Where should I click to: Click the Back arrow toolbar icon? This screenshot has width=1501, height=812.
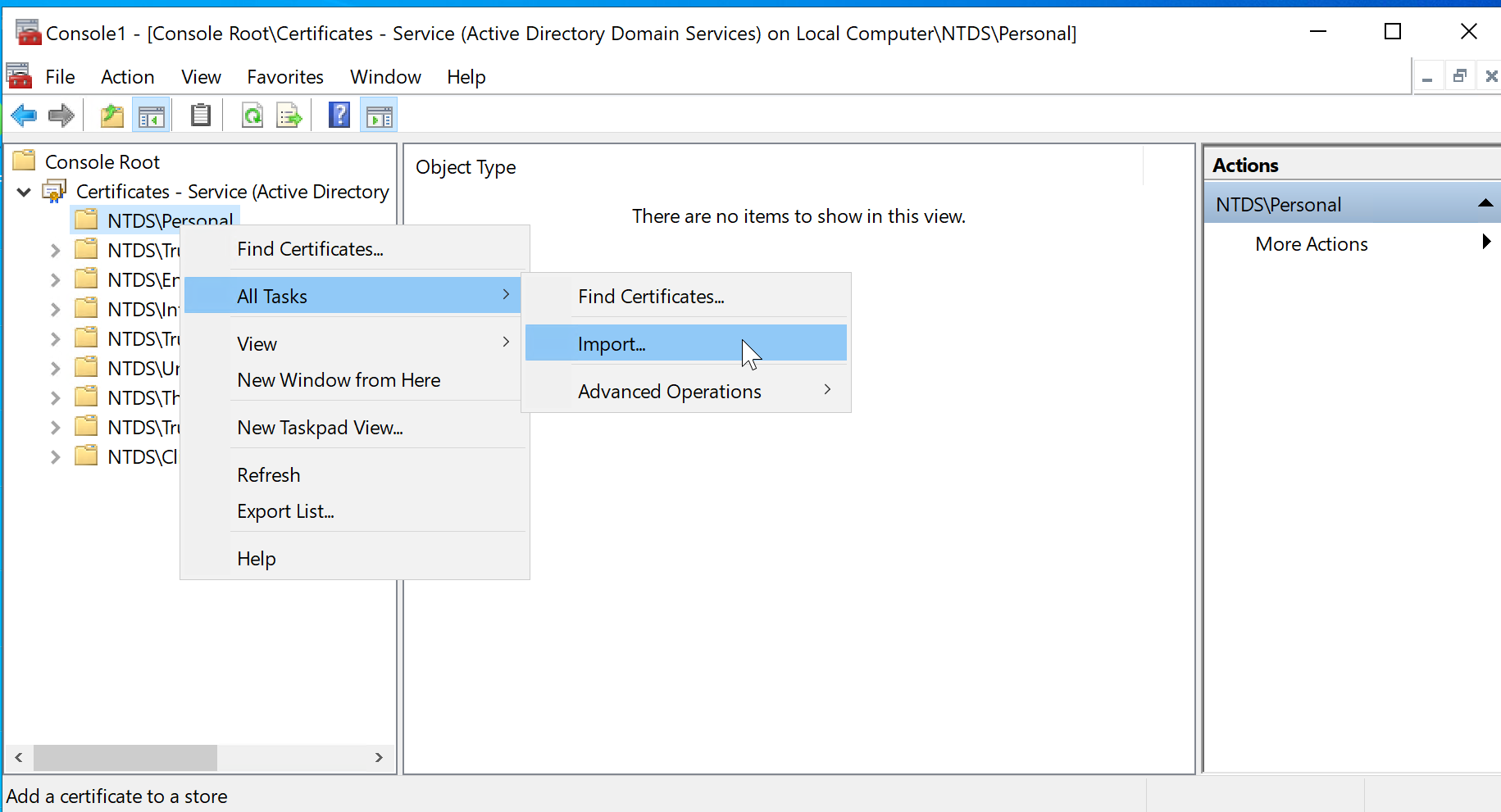click(x=24, y=116)
